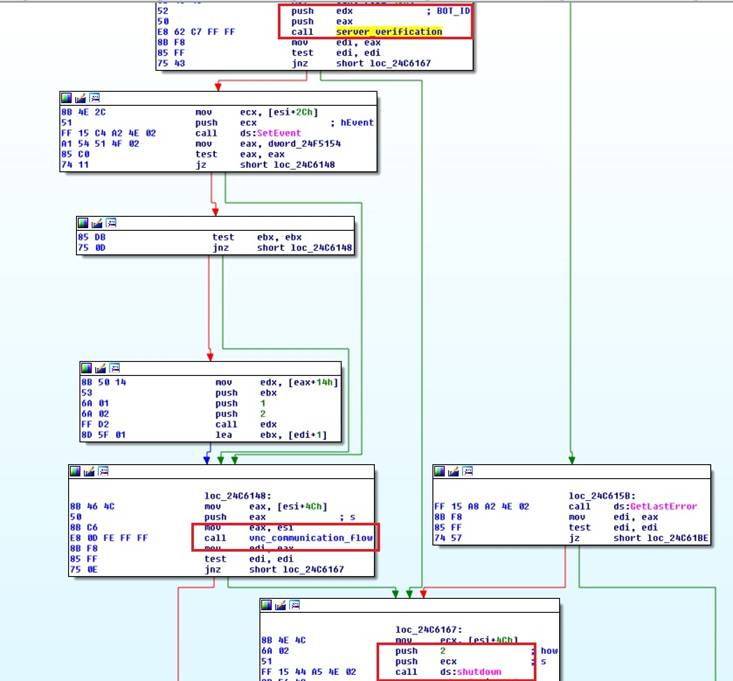Image resolution: width=733 pixels, height=681 pixels.
Task: Click the group nodes icon on SetEvent block
Action: (92, 98)
